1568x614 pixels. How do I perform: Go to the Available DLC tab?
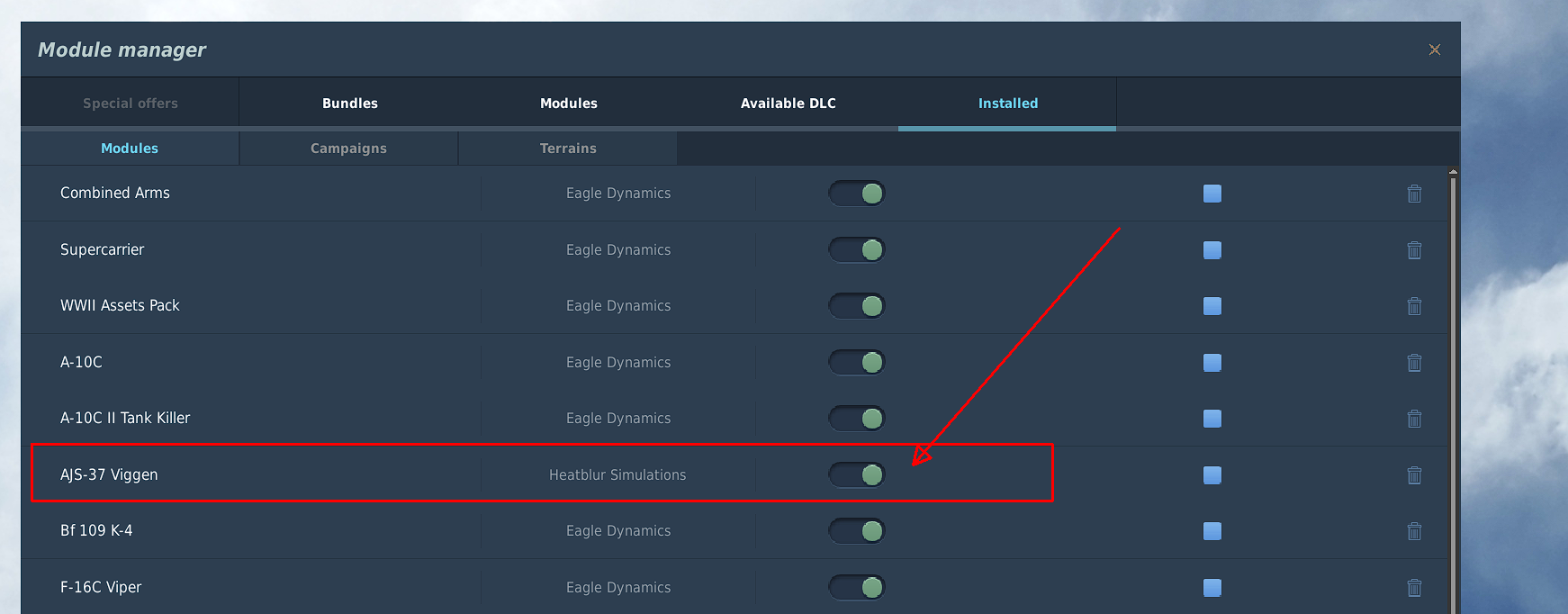[x=789, y=104]
